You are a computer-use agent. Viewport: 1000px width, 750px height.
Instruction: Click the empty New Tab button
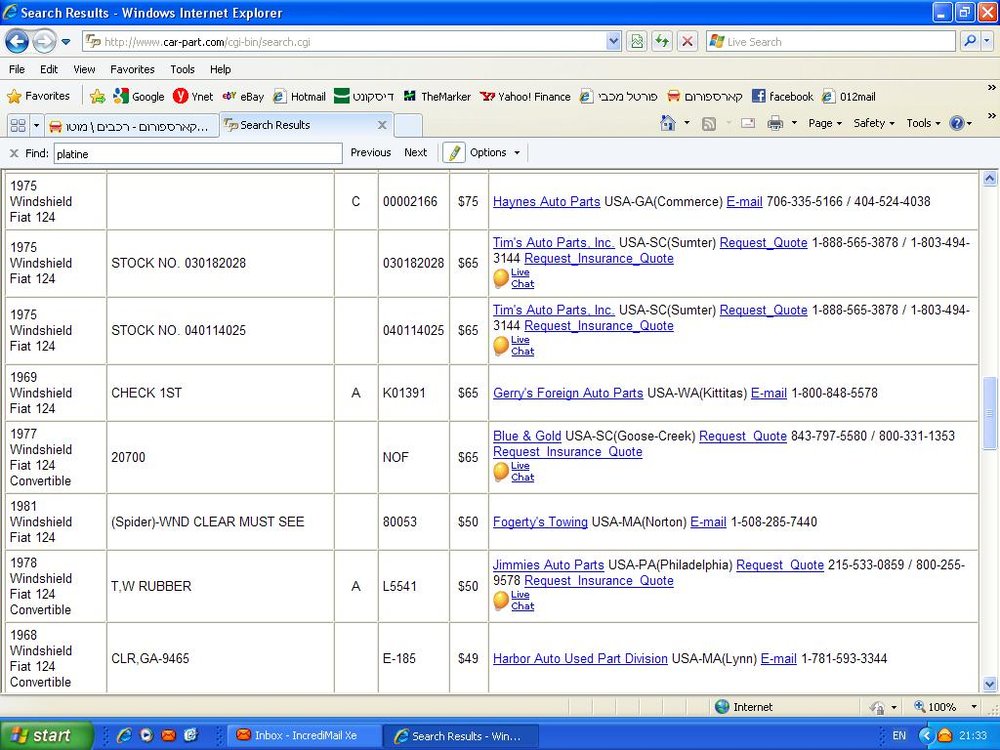tap(408, 125)
